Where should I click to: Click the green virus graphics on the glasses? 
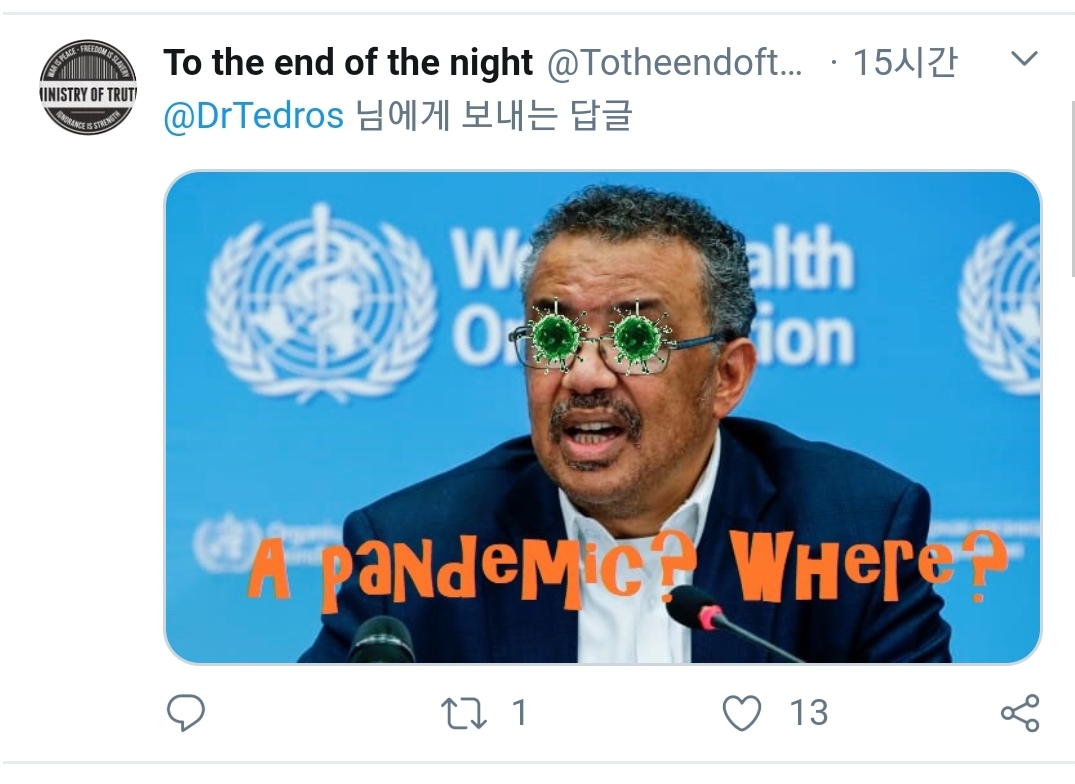(x=595, y=337)
